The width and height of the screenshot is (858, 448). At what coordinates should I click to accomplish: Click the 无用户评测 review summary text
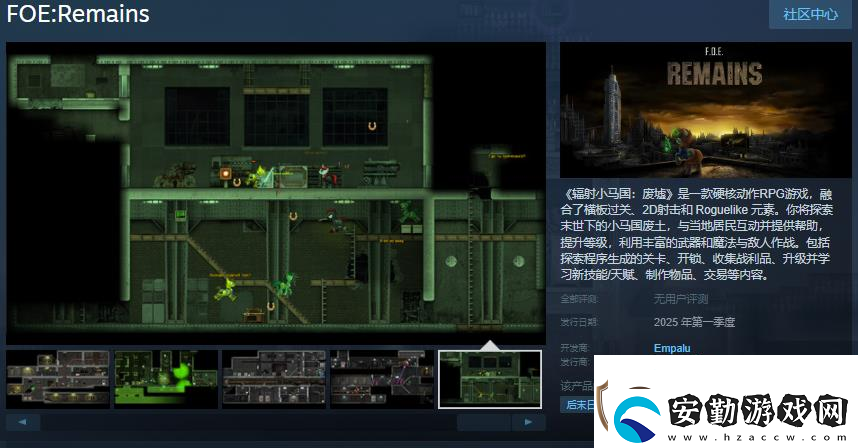point(681,299)
